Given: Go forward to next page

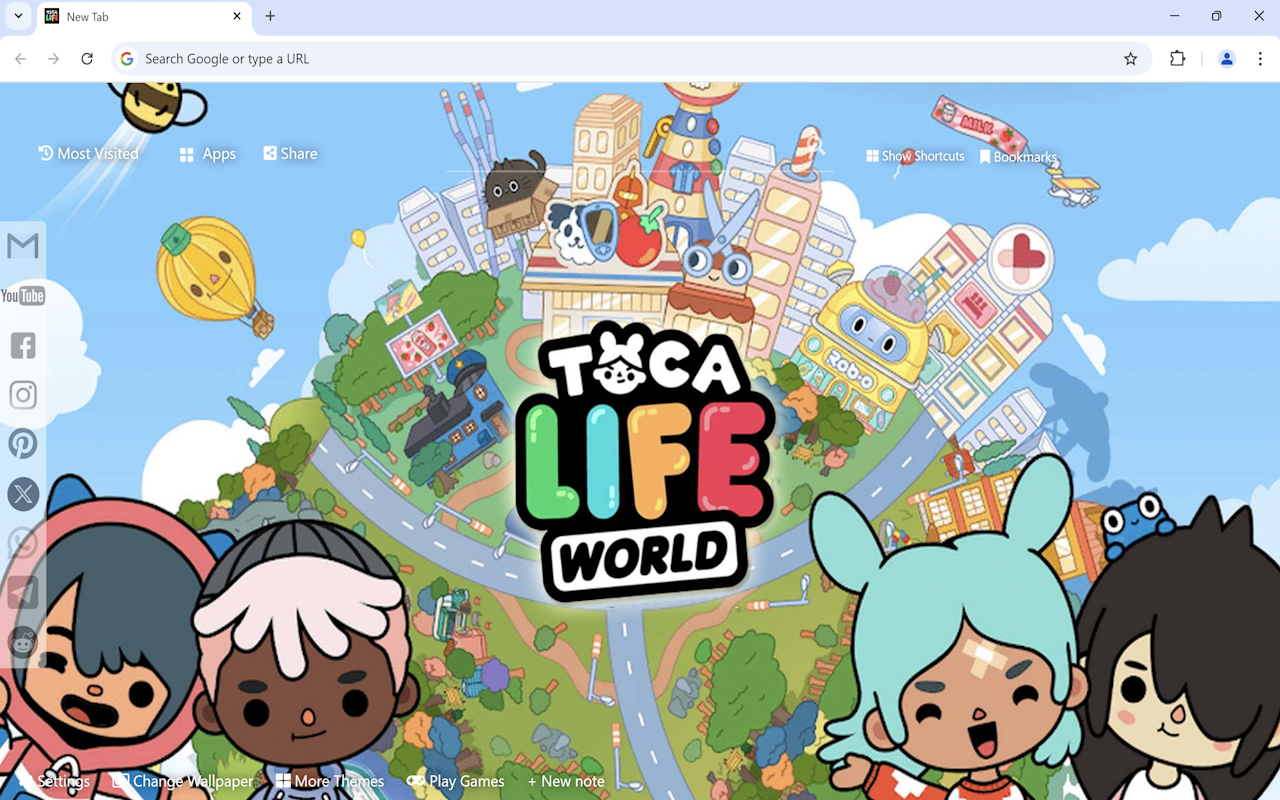Looking at the screenshot, I should click(x=54, y=59).
